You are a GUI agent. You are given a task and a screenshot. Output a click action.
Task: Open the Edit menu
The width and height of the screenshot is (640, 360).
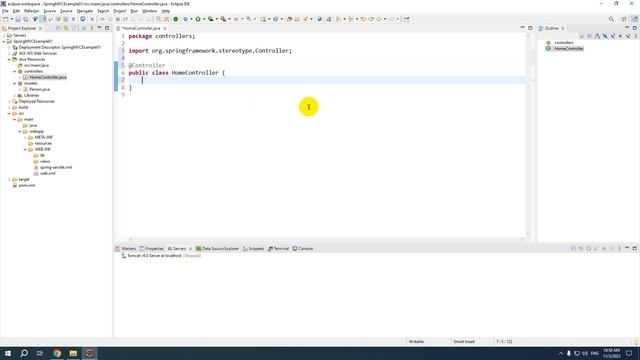pos(16,11)
